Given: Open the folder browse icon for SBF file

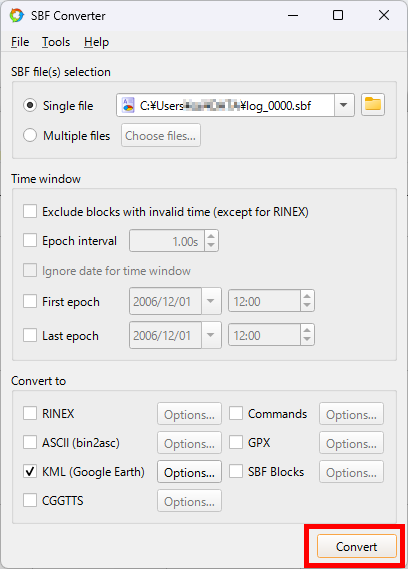Looking at the screenshot, I should click(373, 105).
